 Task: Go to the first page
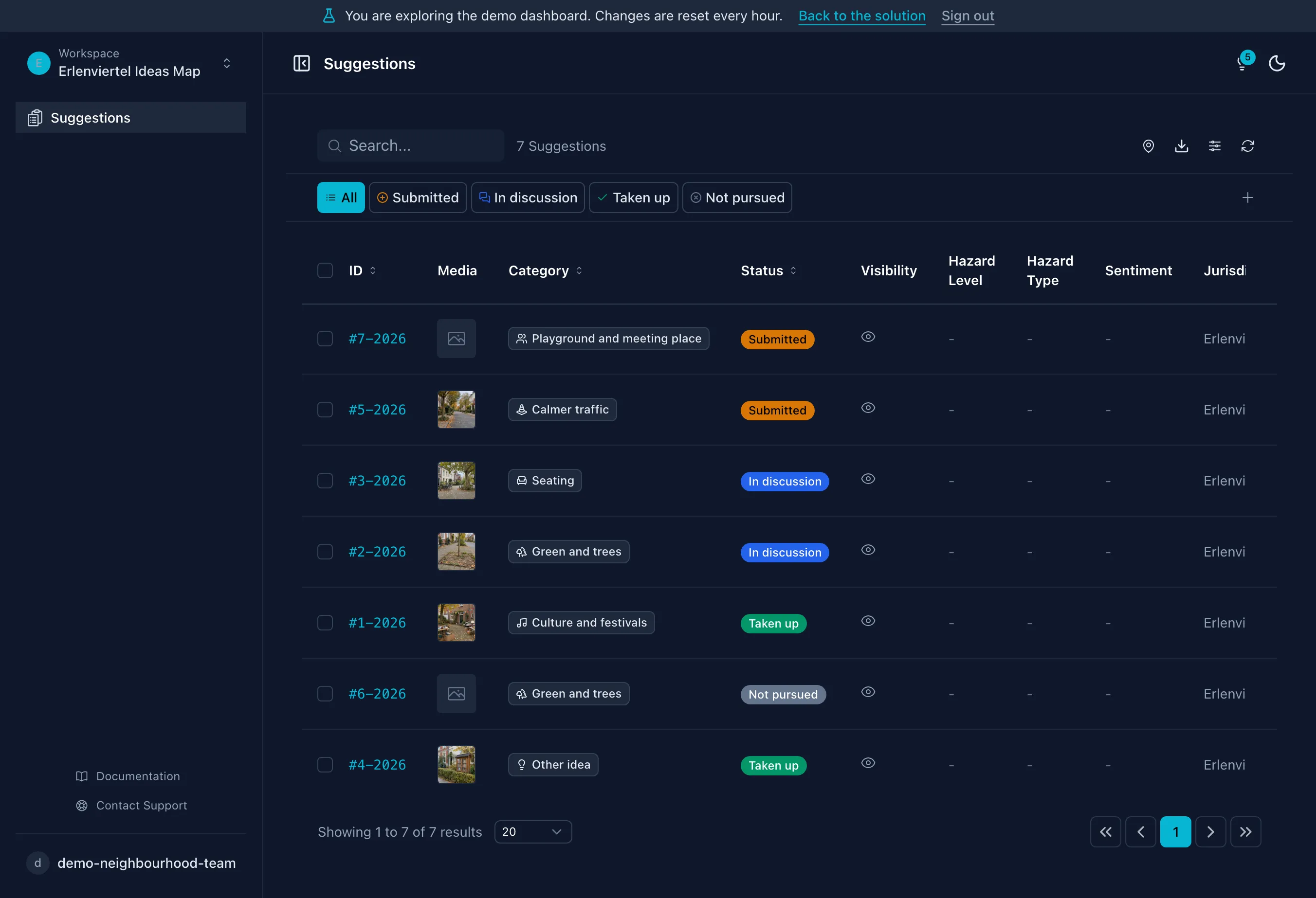tap(1105, 832)
